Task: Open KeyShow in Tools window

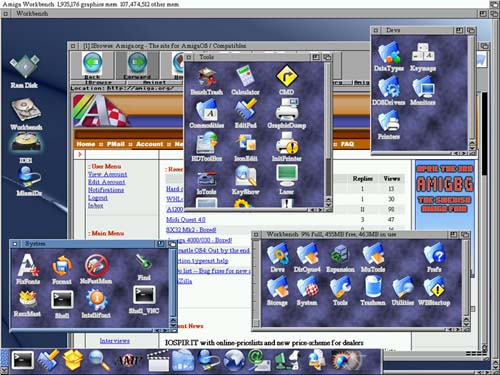Action: pos(246,180)
